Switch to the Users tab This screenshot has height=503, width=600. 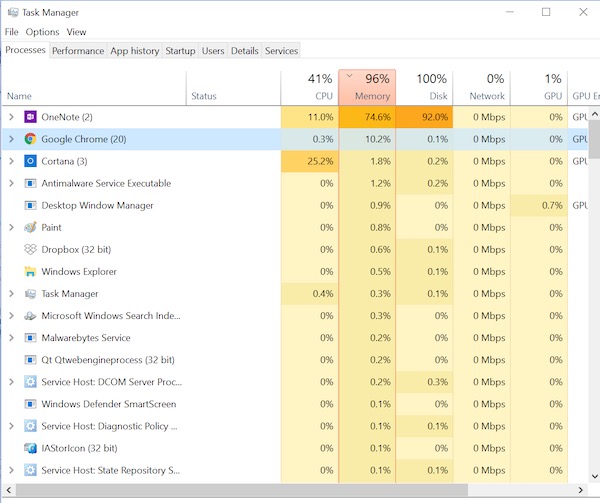(213, 51)
